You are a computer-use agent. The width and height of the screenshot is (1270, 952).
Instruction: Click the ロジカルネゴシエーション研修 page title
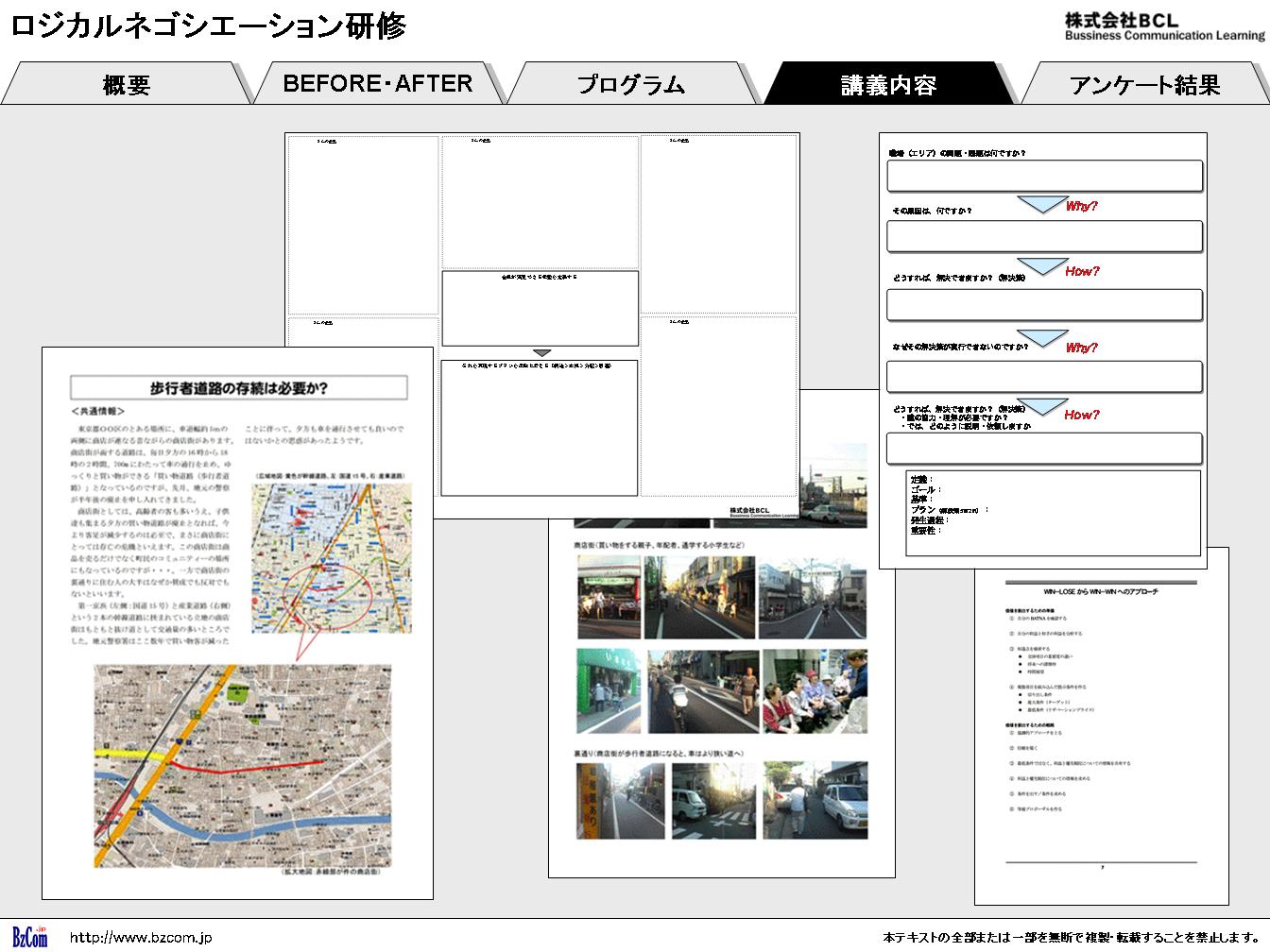[x=209, y=25]
